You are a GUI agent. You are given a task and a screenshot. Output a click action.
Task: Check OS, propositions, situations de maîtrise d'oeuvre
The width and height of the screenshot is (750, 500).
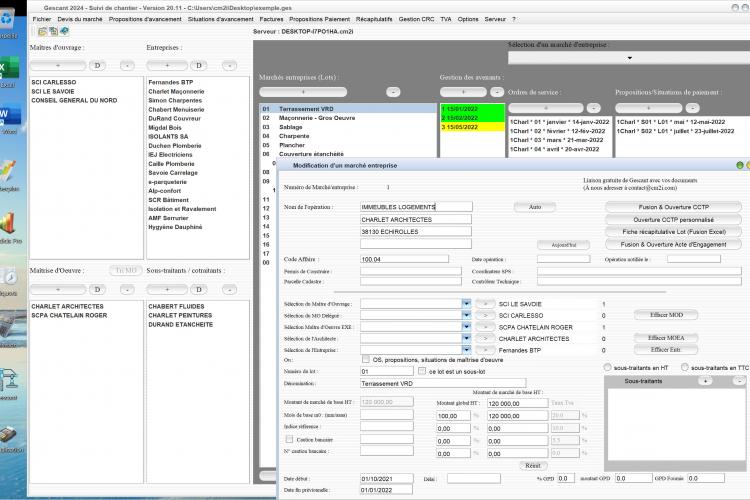[366, 359]
